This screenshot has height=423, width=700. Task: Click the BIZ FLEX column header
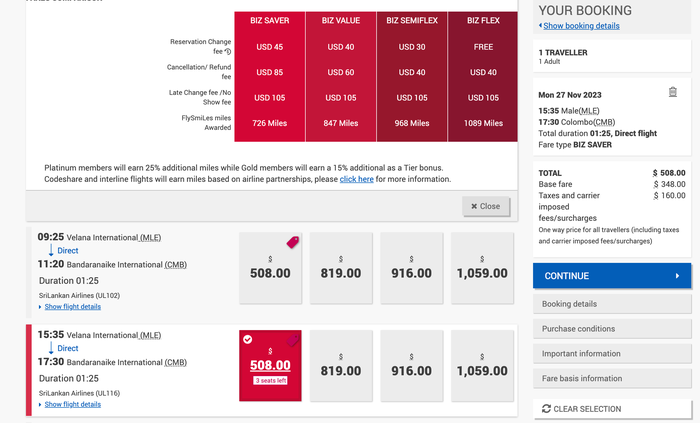click(x=483, y=21)
